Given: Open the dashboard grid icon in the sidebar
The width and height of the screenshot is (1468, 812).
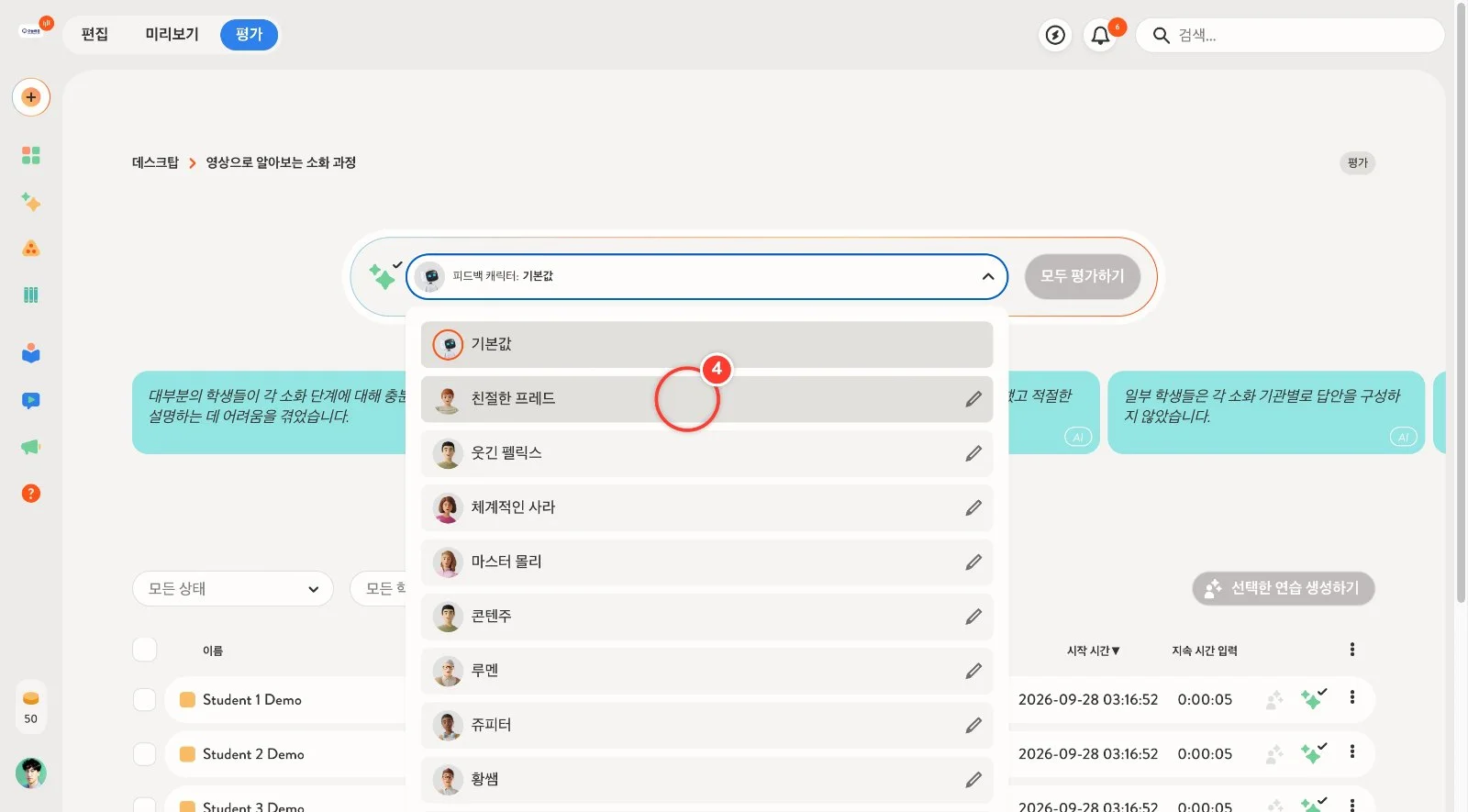Looking at the screenshot, I should pos(31,155).
